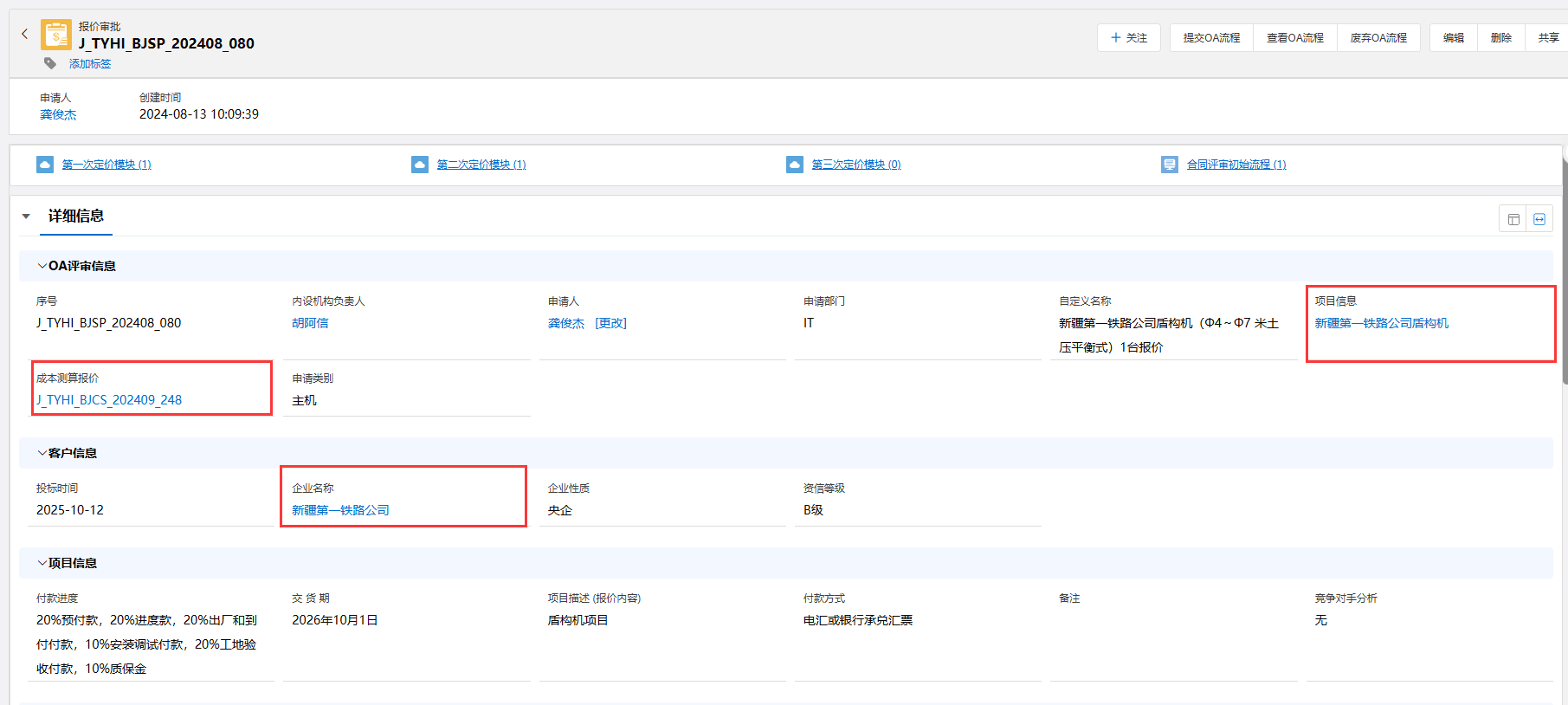1568x705 pixels.
Task: Click the 第一次定价模块 cloud icon
Action: click(x=45, y=165)
